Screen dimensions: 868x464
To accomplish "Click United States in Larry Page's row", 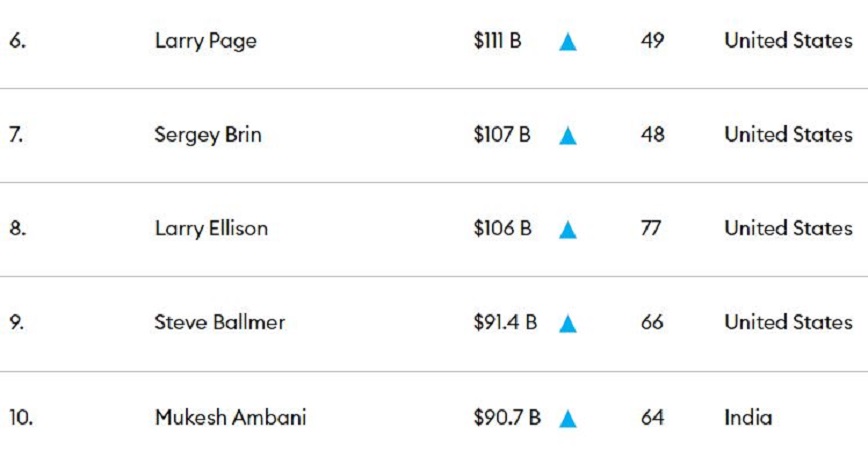I will pyautogui.click(x=788, y=42).
